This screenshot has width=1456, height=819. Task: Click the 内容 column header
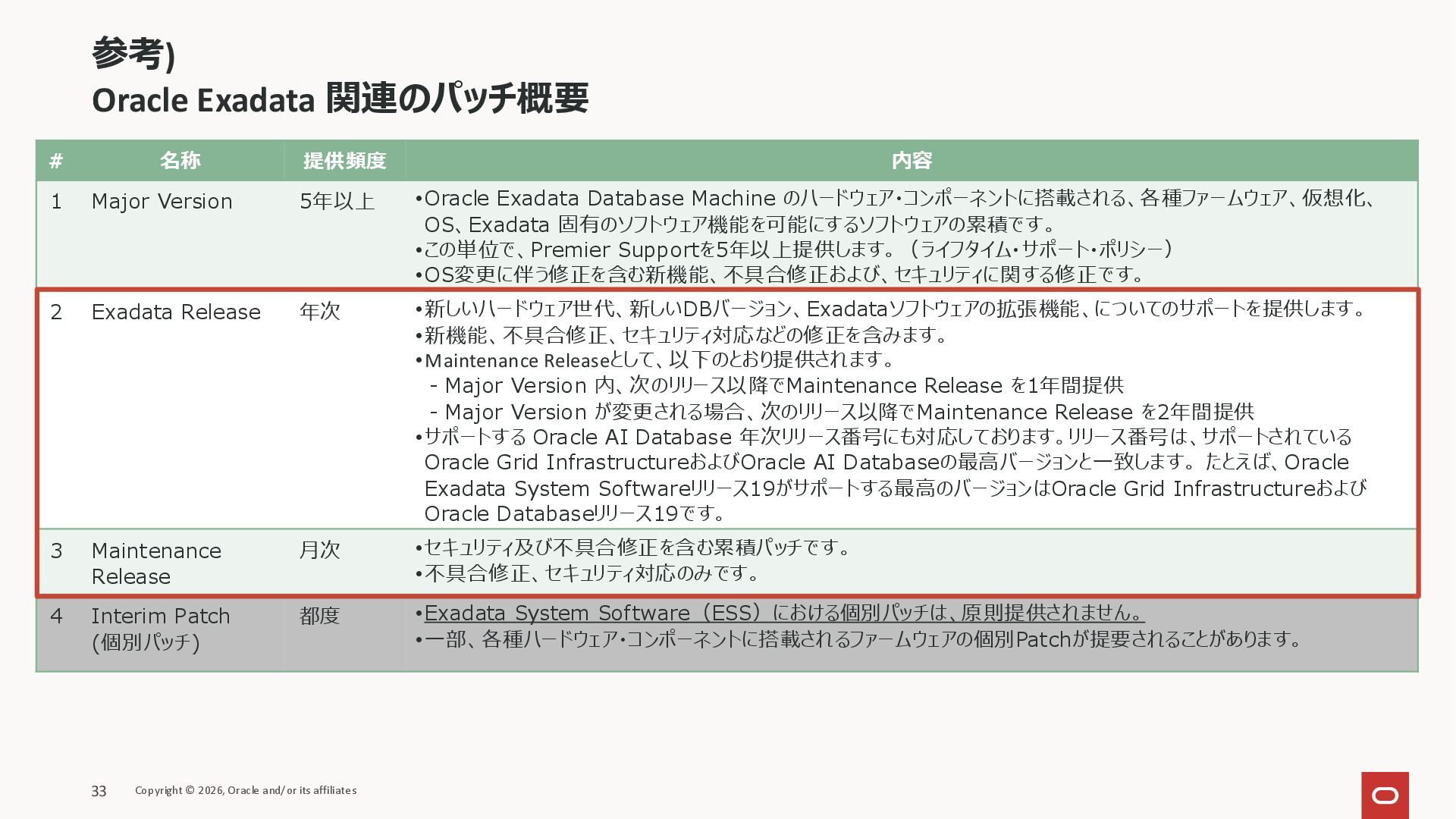[911, 161]
